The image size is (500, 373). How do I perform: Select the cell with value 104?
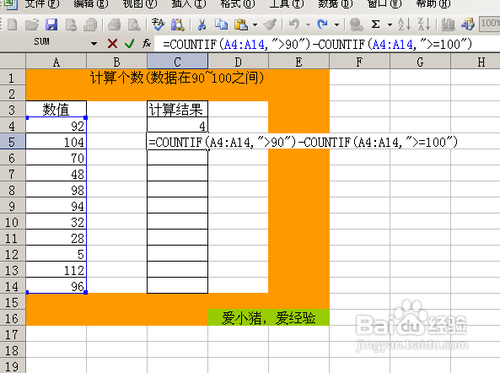(56, 142)
